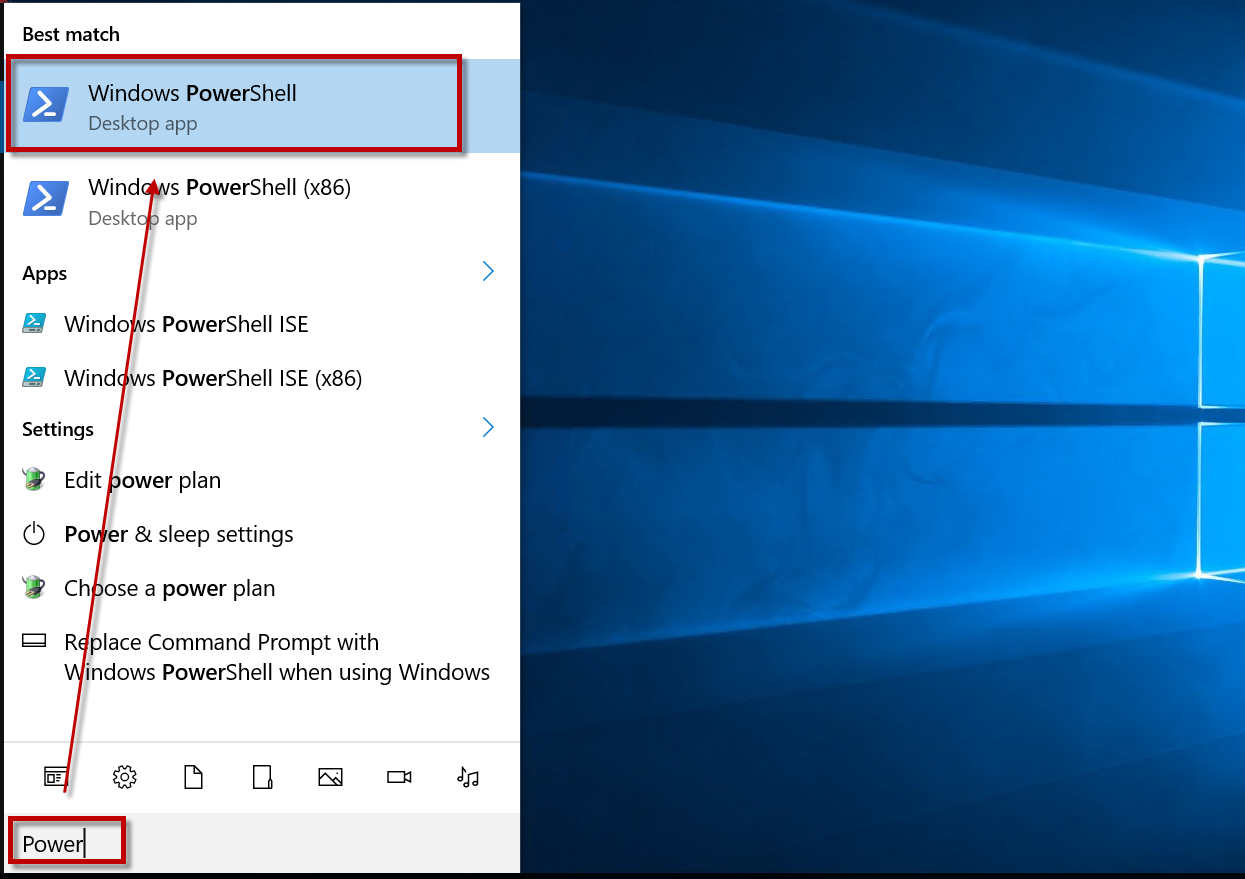The width and height of the screenshot is (1245, 879).
Task: Click the Windows PowerShell ISE (x86) icon
Action: 34,378
